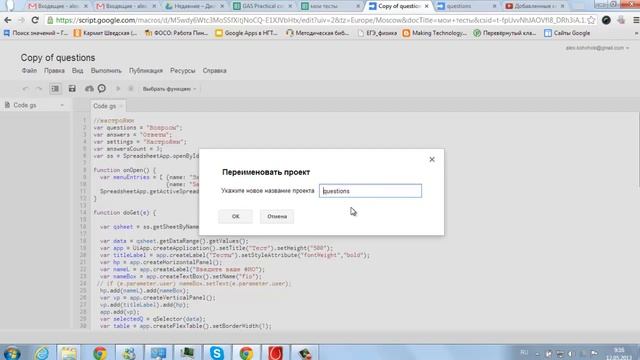Open Кармат Шведская bookmark

[x=106, y=33]
